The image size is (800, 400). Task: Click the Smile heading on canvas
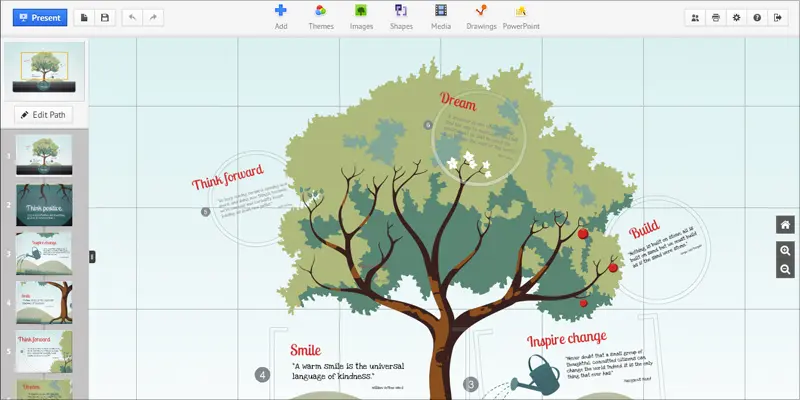pyautogui.click(x=305, y=349)
